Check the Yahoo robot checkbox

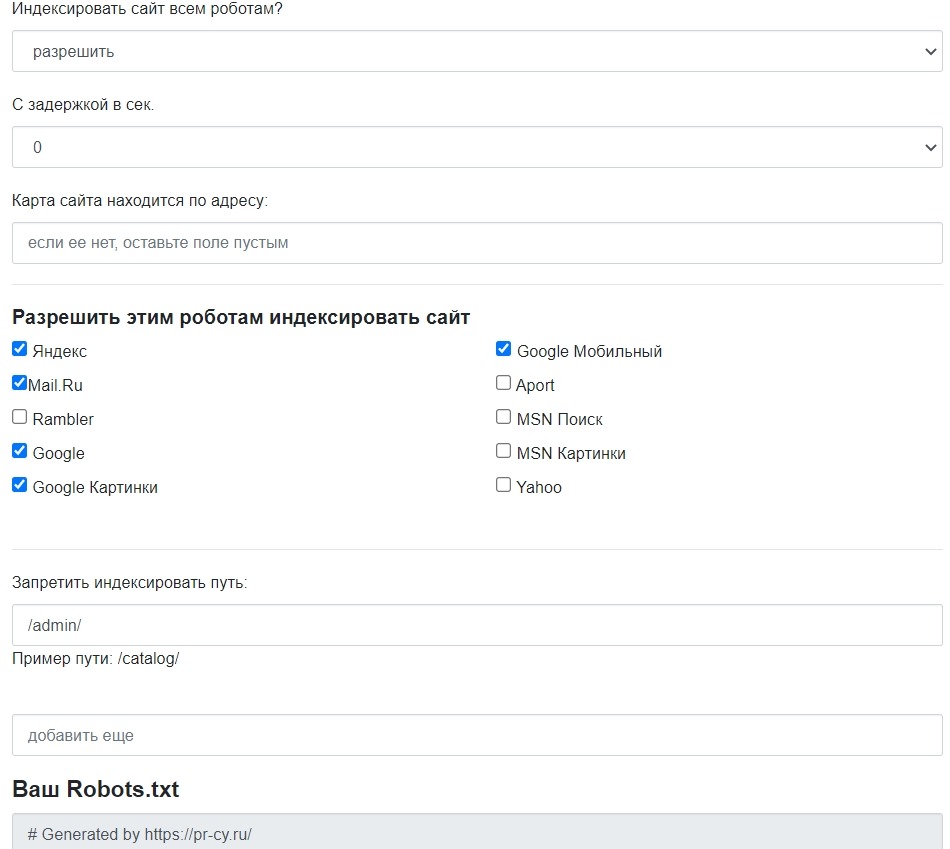tap(503, 484)
